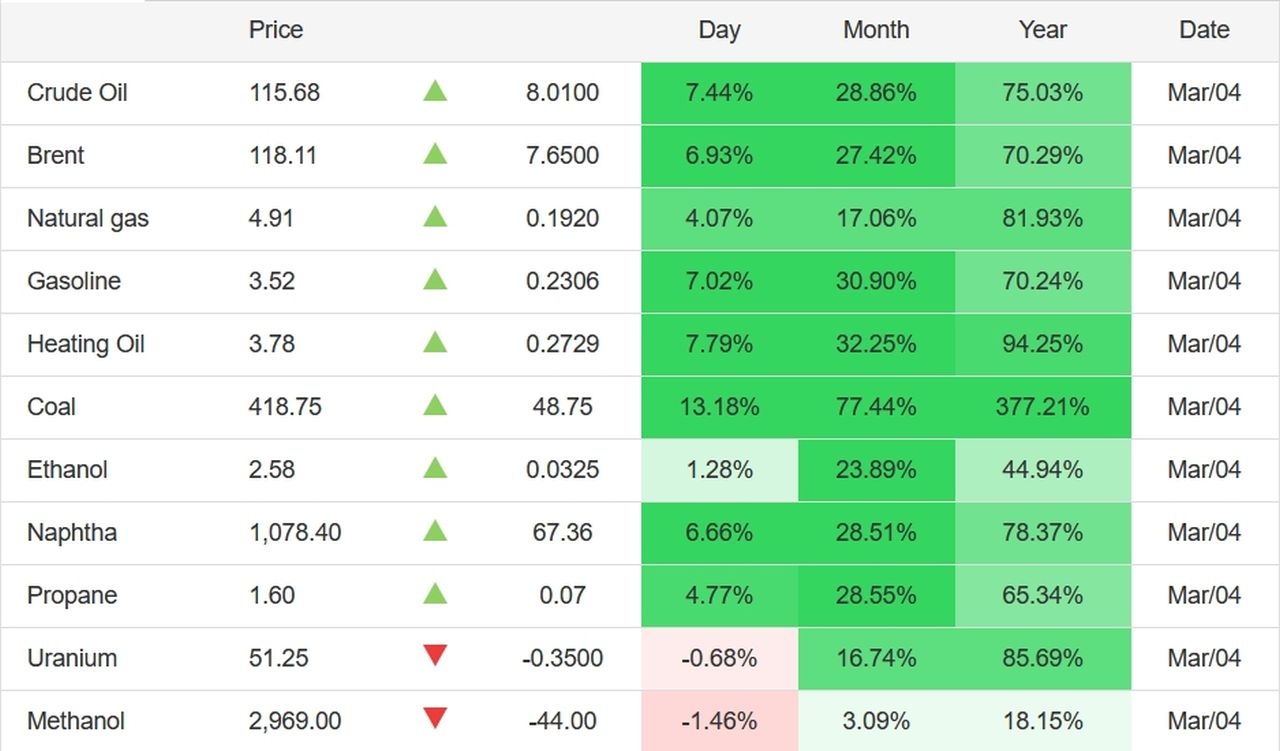Image resolution: width=1280 pixels, height=751 pixels.
Task: Sort by the Price column header
Action: point(276,30)
